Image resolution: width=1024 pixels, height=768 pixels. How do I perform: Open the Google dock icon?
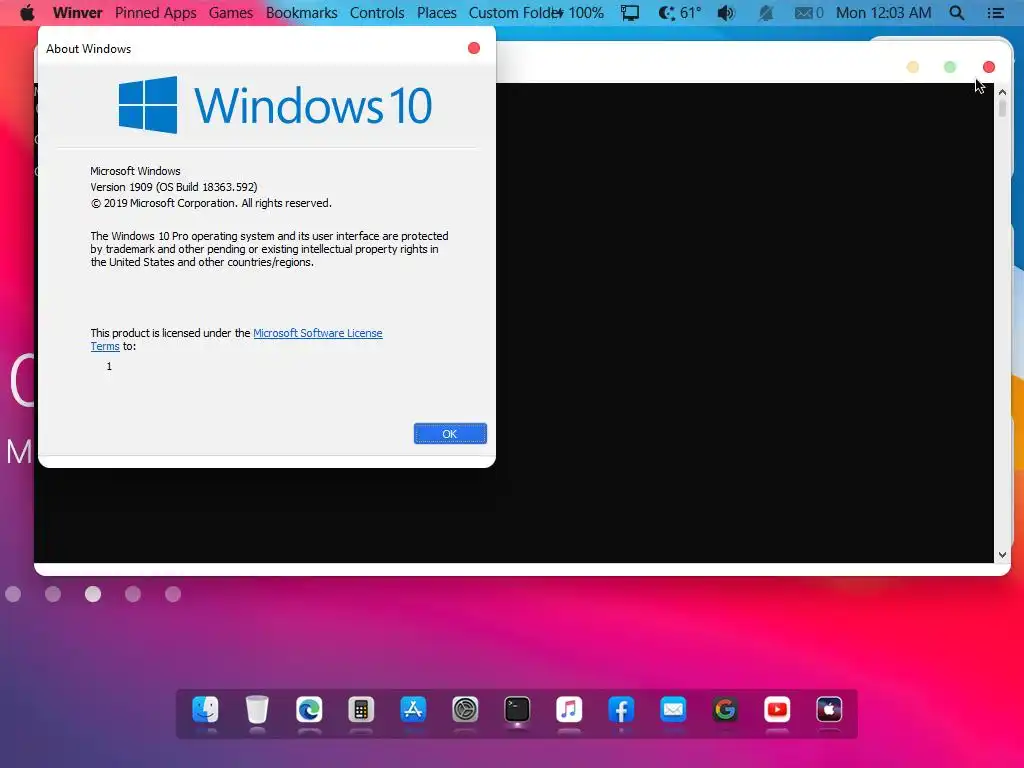point(725,710)
